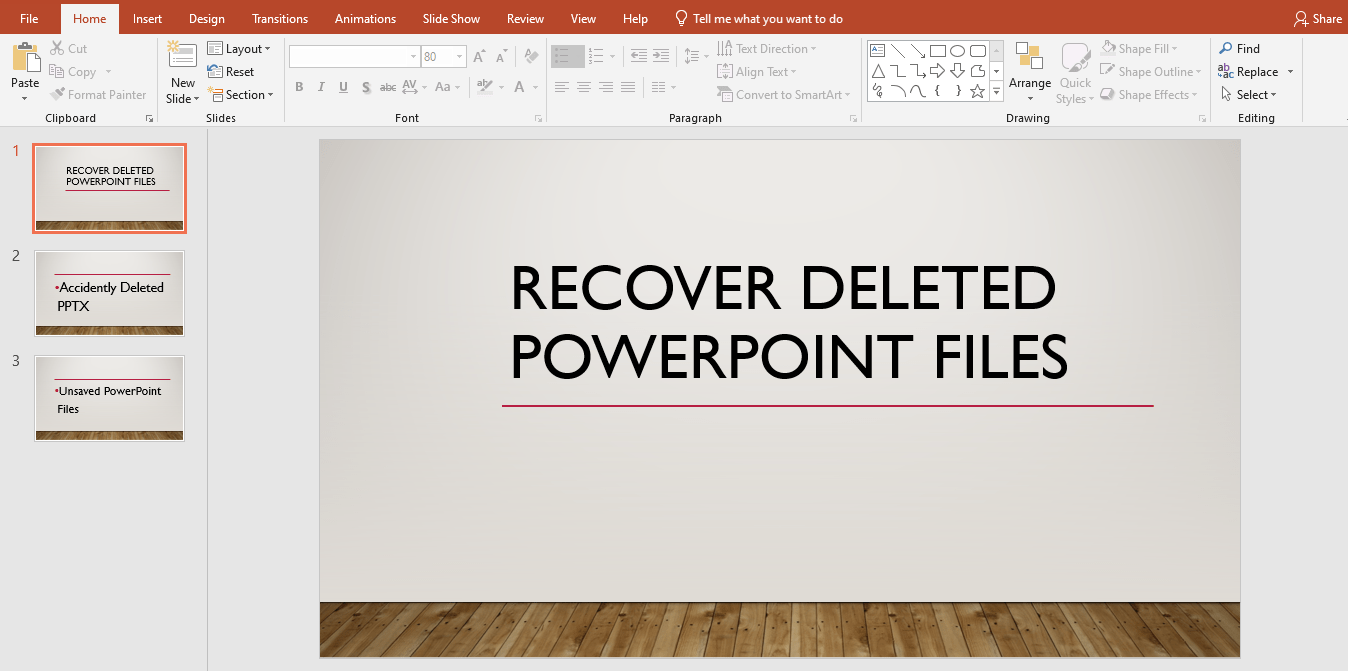Select slide 3 thumbnail about Unsaved PowerPoint Files
Image resolution: width=1348 pixels, height=671 pixels.
109,398
